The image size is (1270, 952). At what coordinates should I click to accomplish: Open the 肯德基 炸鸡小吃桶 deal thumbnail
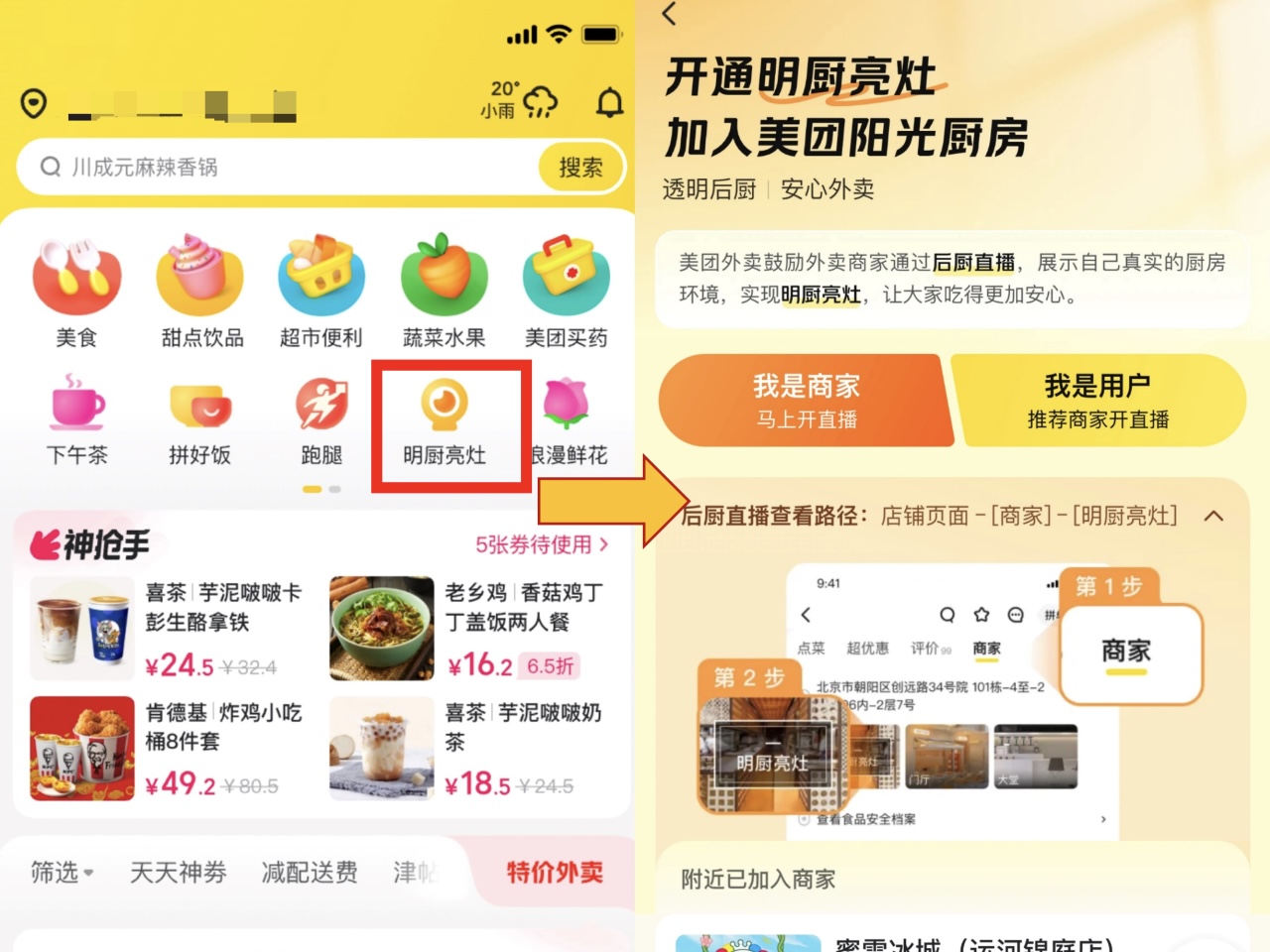[82, 748]
